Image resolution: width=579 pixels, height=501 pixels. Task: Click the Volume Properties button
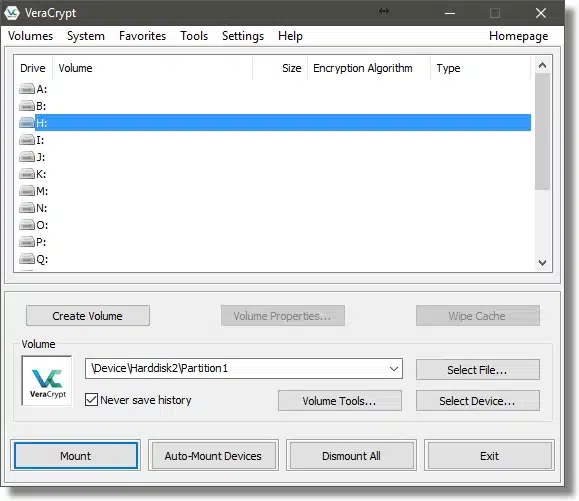282,316
